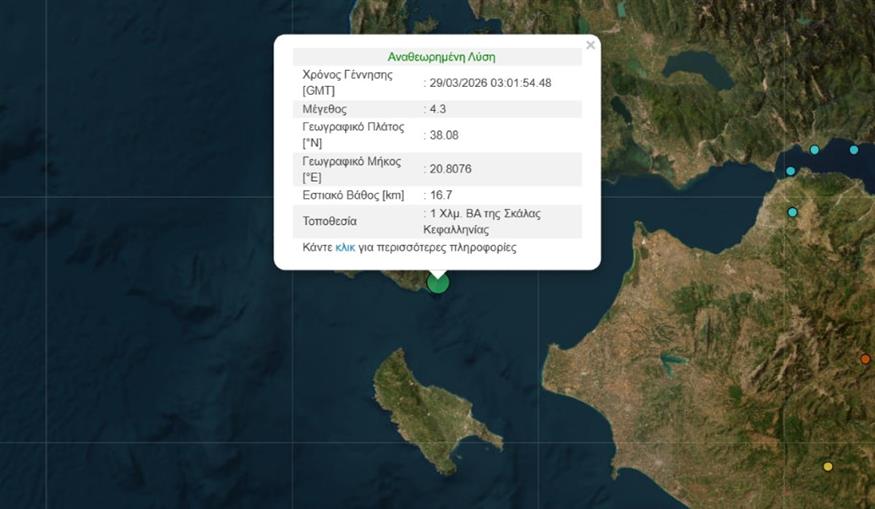Screen dimensions: 875x509
Task: Click the large lake north of the gulf
Action: (696, 70)
